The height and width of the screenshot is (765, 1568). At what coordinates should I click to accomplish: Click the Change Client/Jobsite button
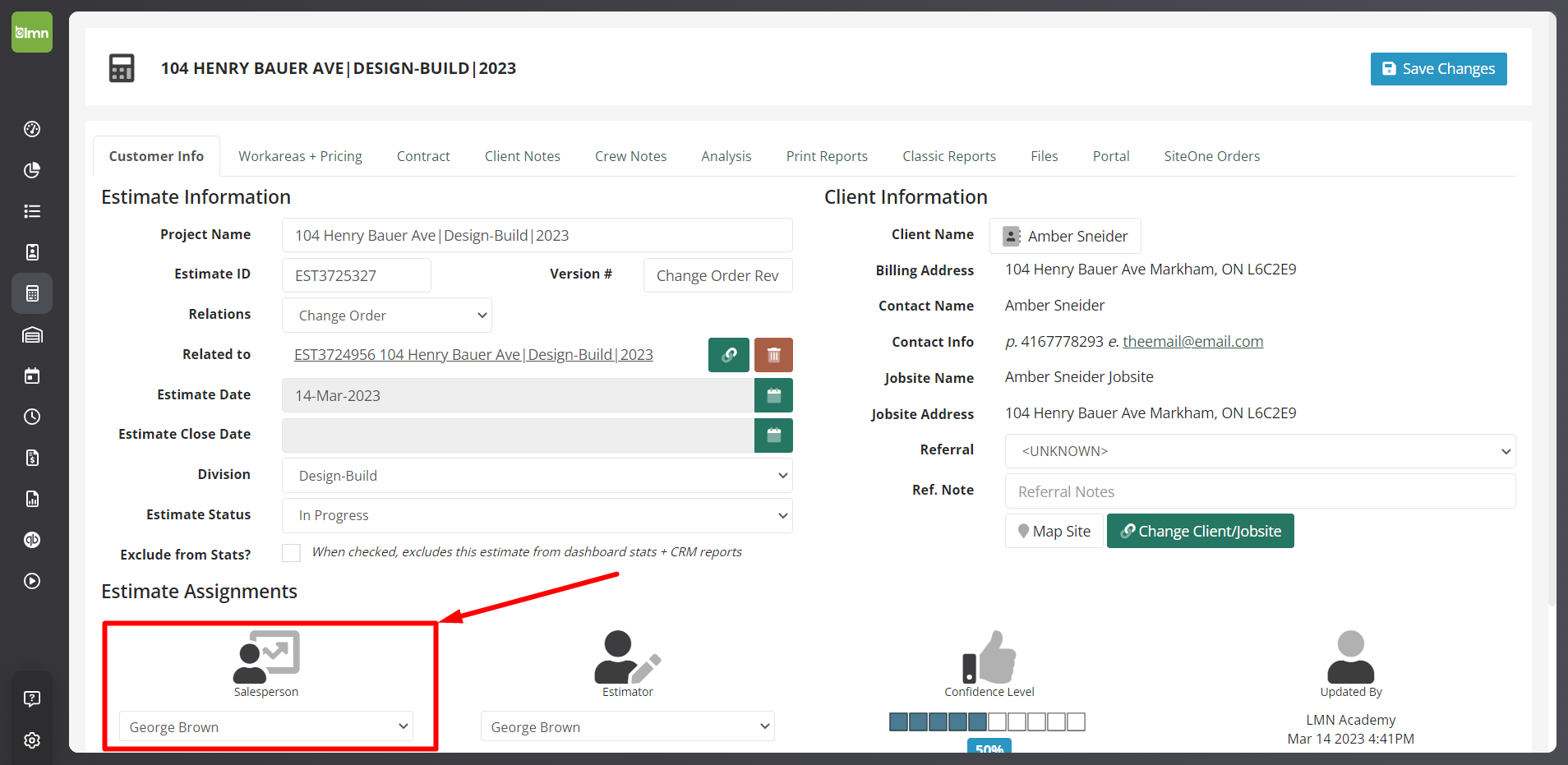(1201, 531)
